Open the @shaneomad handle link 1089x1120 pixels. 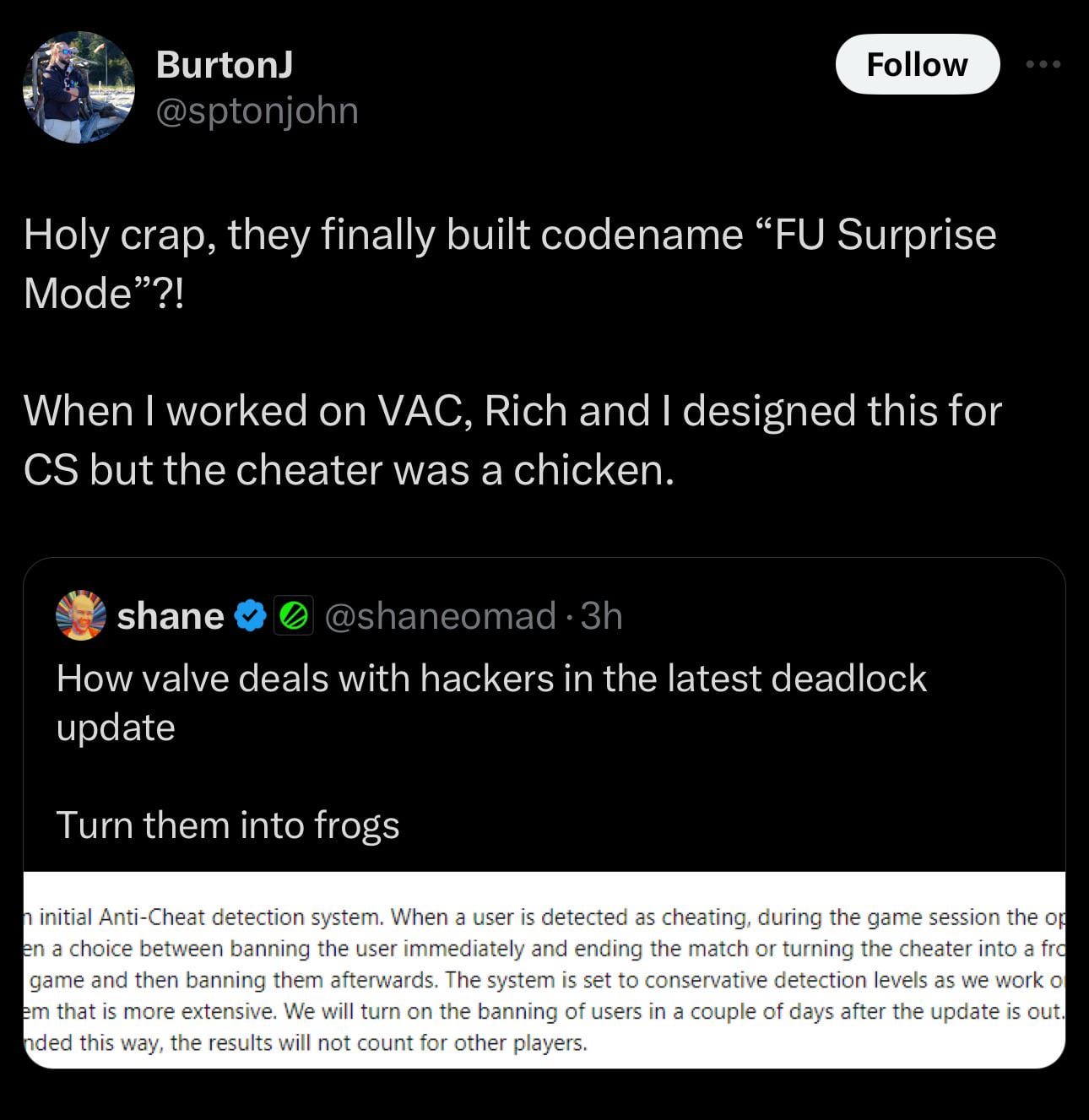pos(436,615)
